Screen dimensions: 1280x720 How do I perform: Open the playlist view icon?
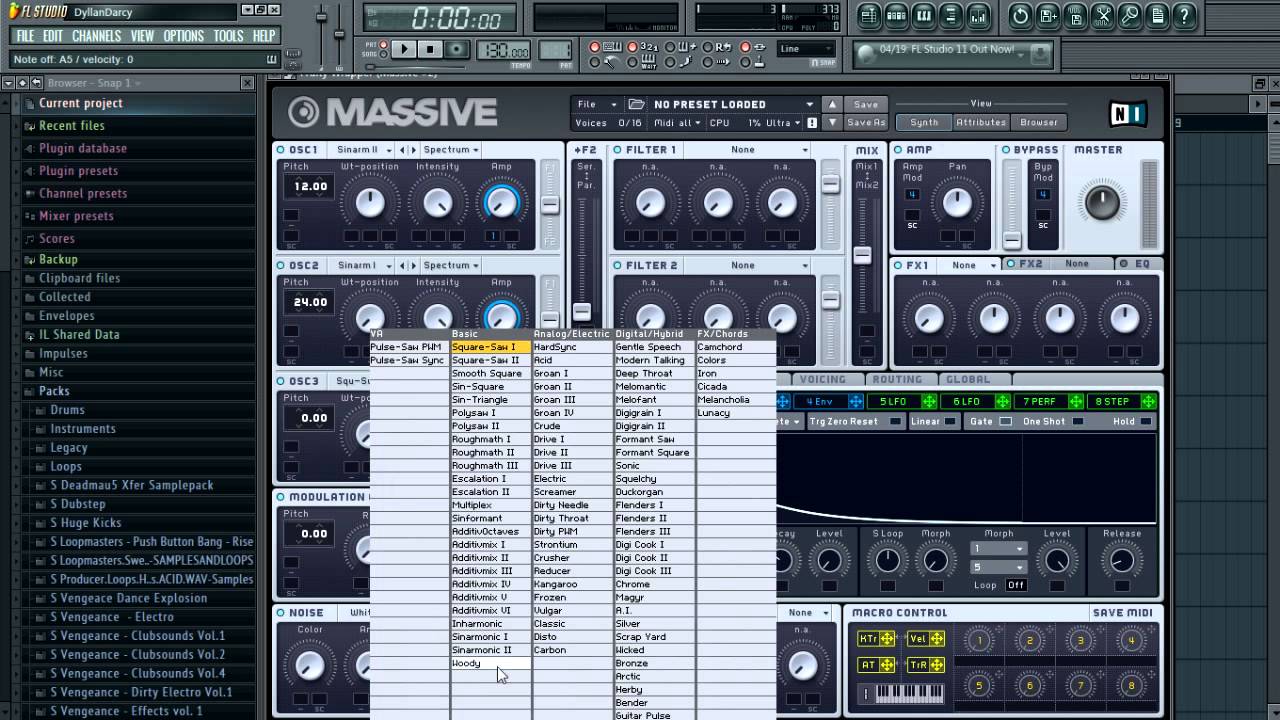click(869, 15)
